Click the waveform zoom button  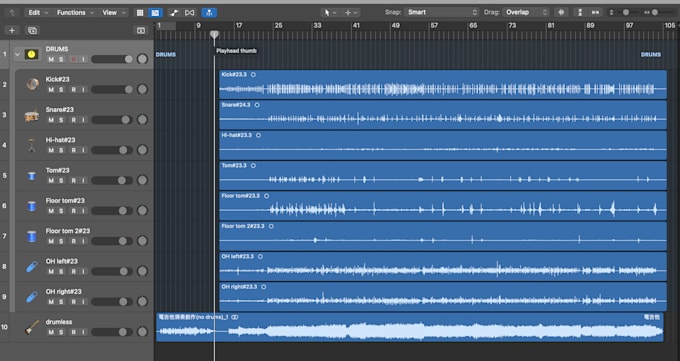point(561,13)
